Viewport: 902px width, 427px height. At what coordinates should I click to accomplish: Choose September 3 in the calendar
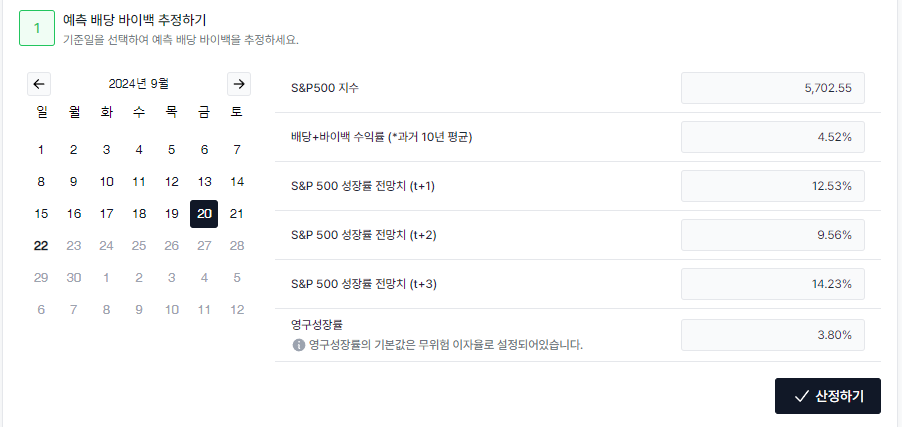point(106,150)
